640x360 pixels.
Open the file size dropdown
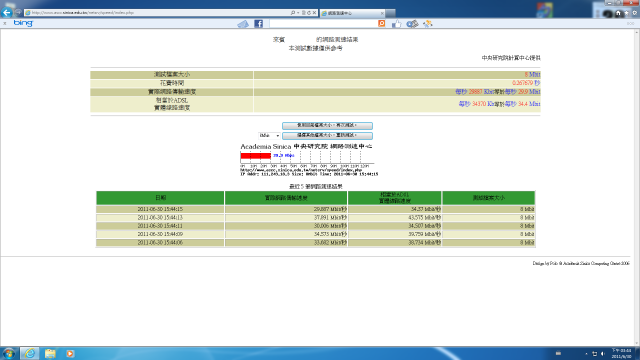tap(269, 136)
